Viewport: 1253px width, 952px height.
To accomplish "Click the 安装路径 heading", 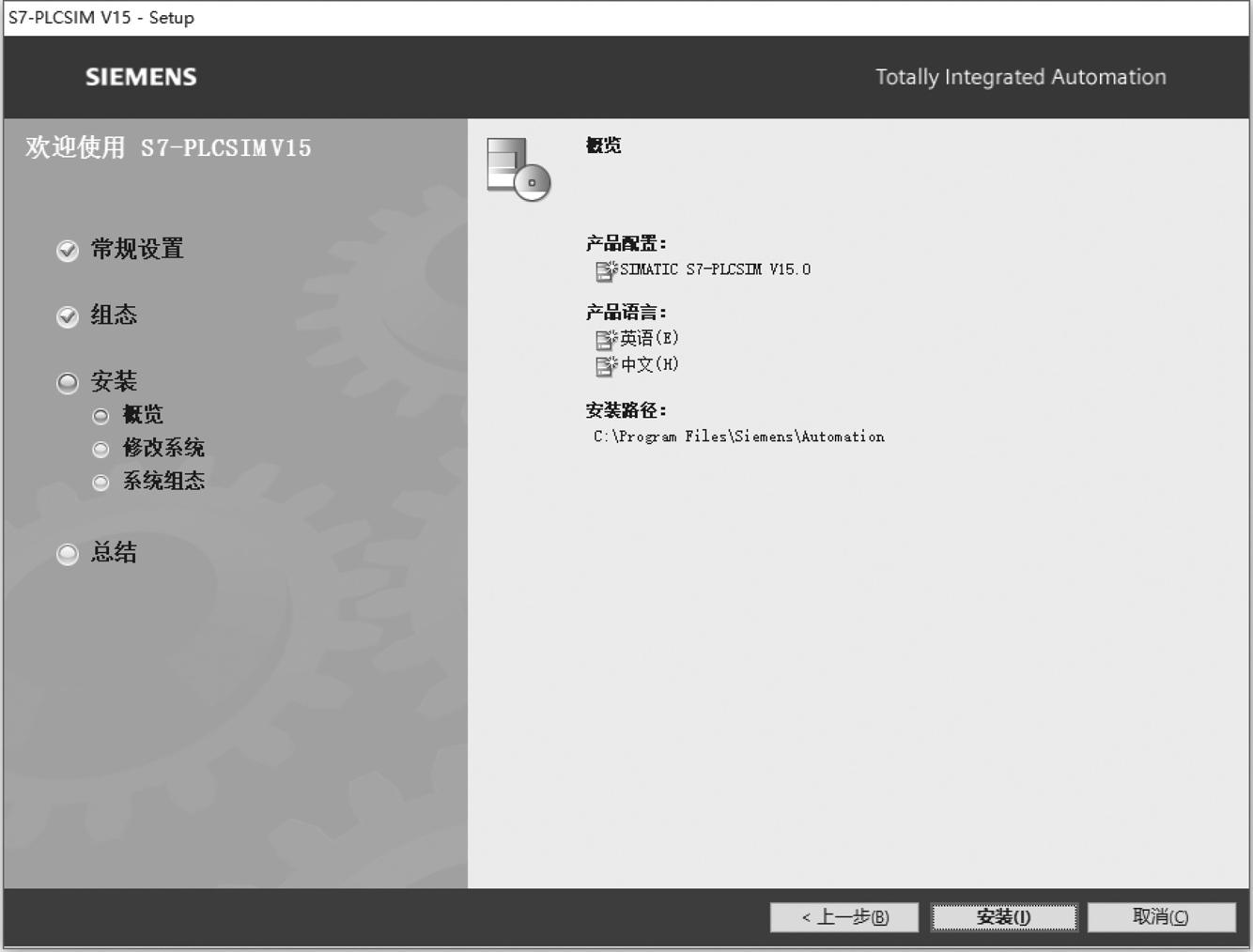I will [626, 410].
